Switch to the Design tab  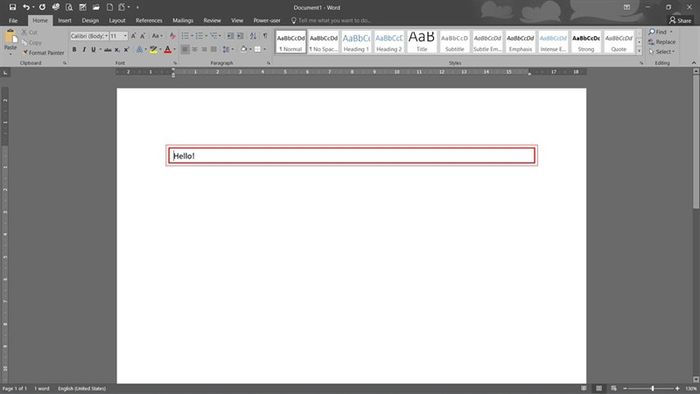pyautogui.click(x=90, y=21)
